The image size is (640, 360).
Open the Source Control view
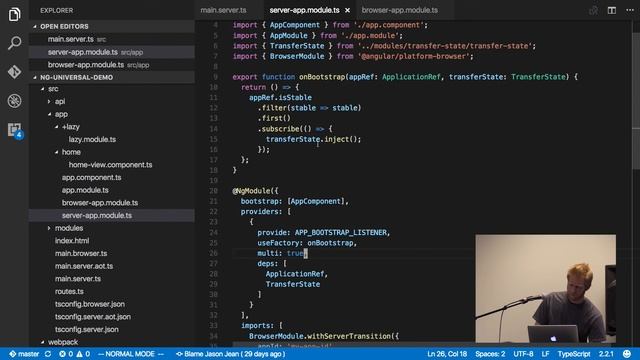14,72
